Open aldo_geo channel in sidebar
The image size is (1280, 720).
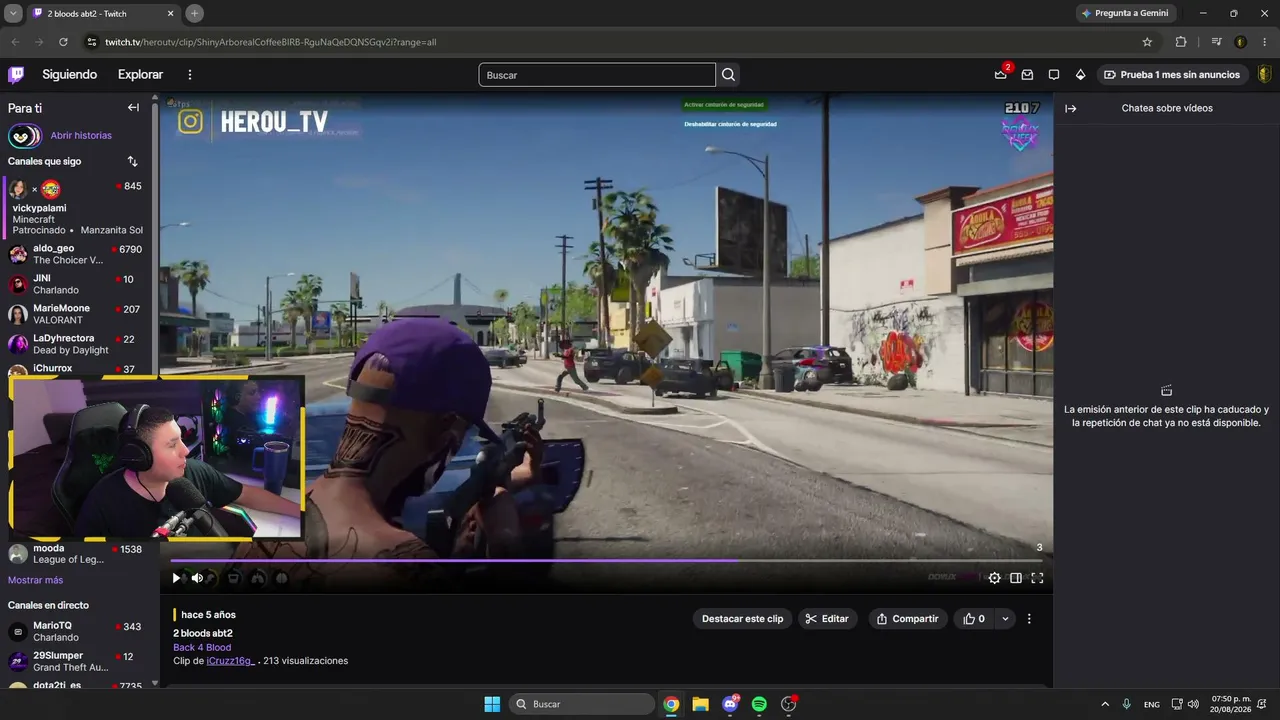pyautogui.click(x=76, y=254)
